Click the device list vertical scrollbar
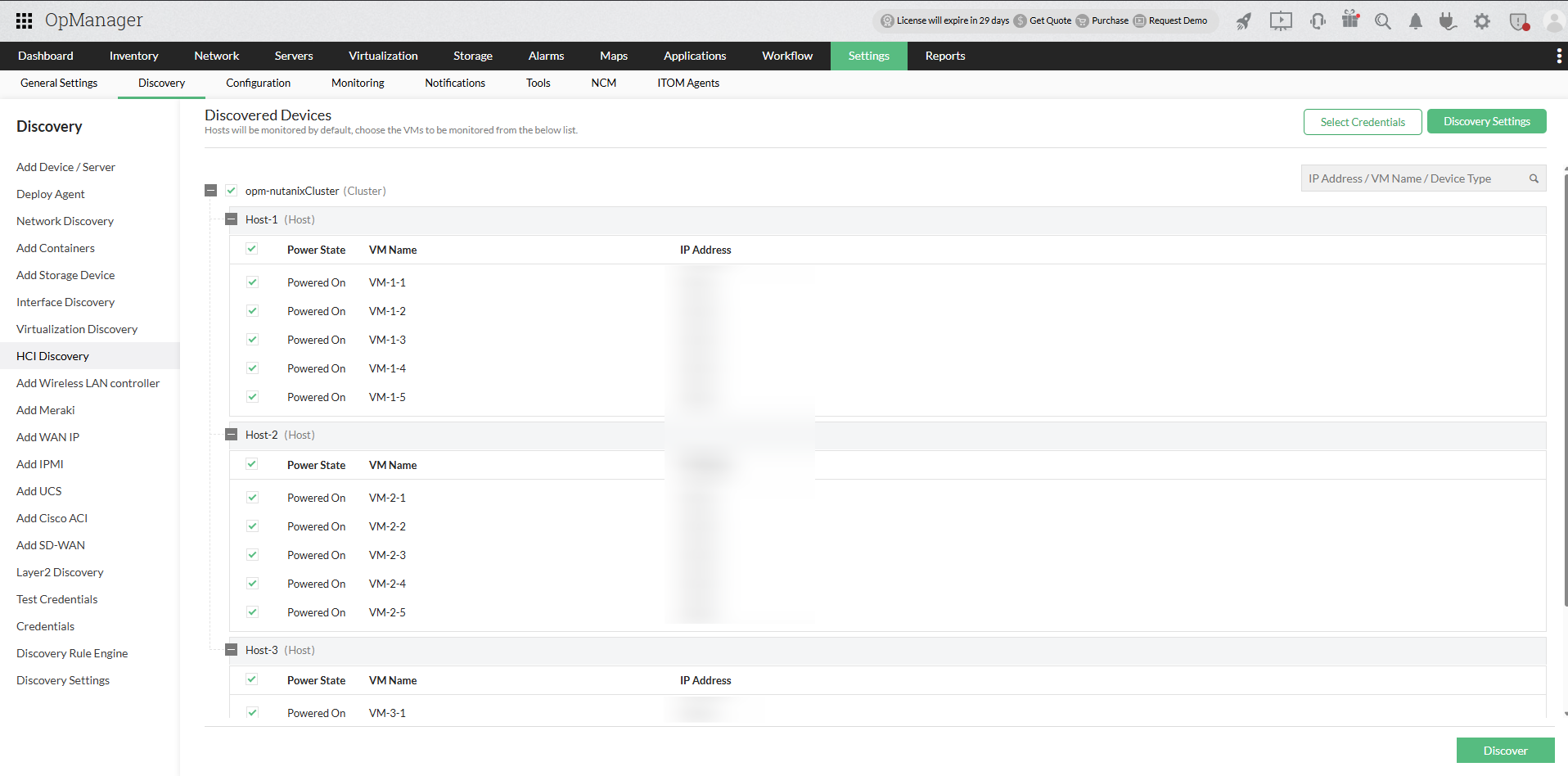This screenshot has width=1568, height=776. click(1566, 389)
